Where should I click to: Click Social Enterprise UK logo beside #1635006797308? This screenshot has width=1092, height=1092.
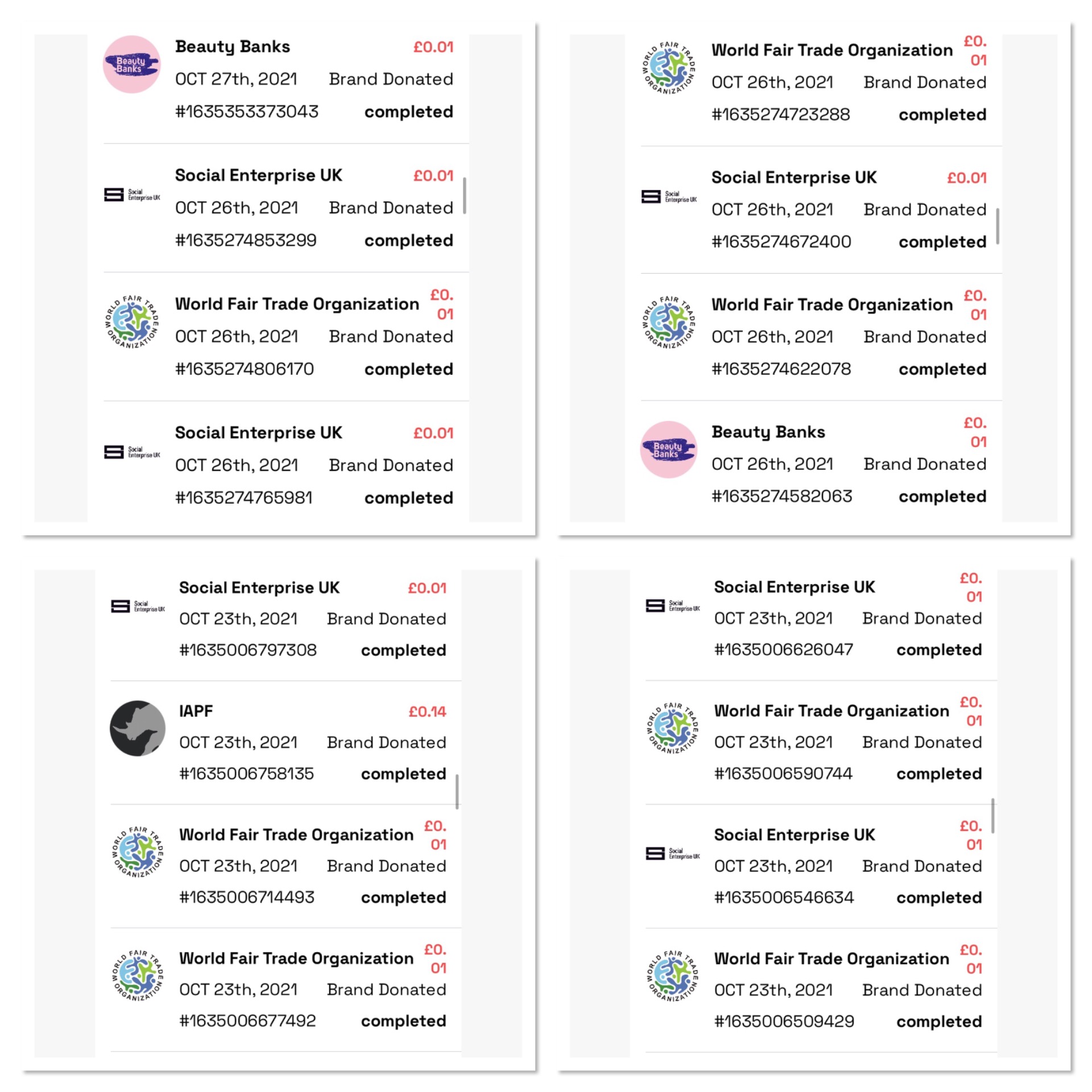click(x=138, y=606)
